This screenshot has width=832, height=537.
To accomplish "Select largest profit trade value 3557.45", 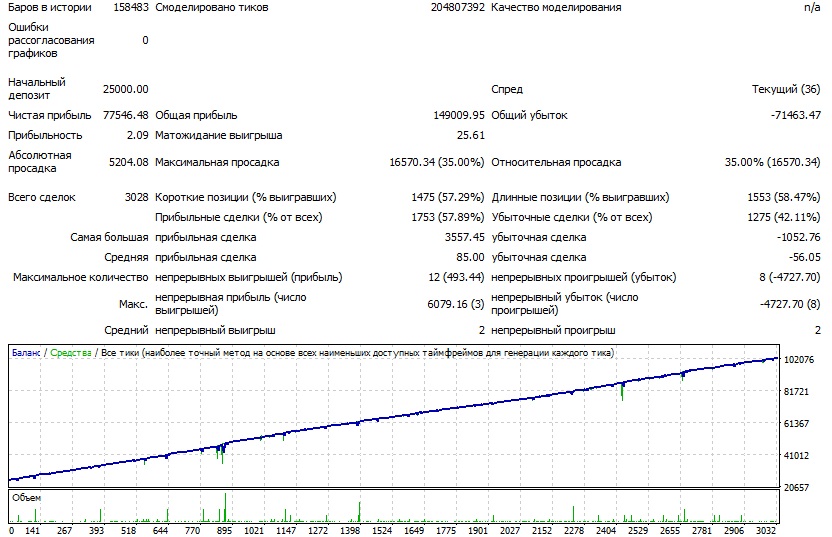I will tap(465, 237).
